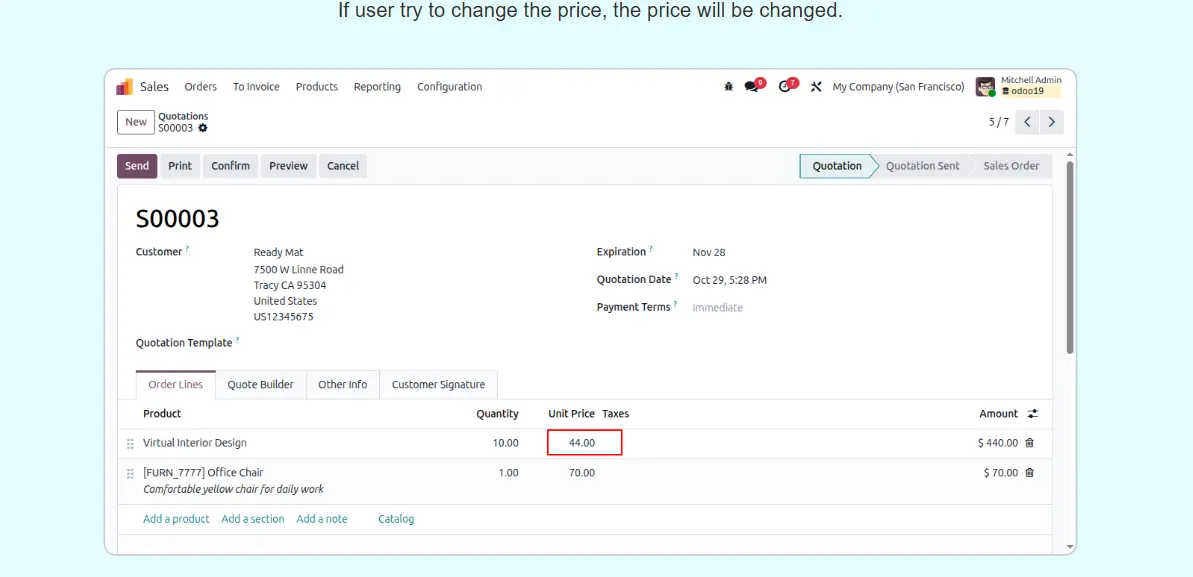This screenshot has height=577, width=1193.
Task: Click the wrench tools icon in navbar
Action: tap(816, 87)
